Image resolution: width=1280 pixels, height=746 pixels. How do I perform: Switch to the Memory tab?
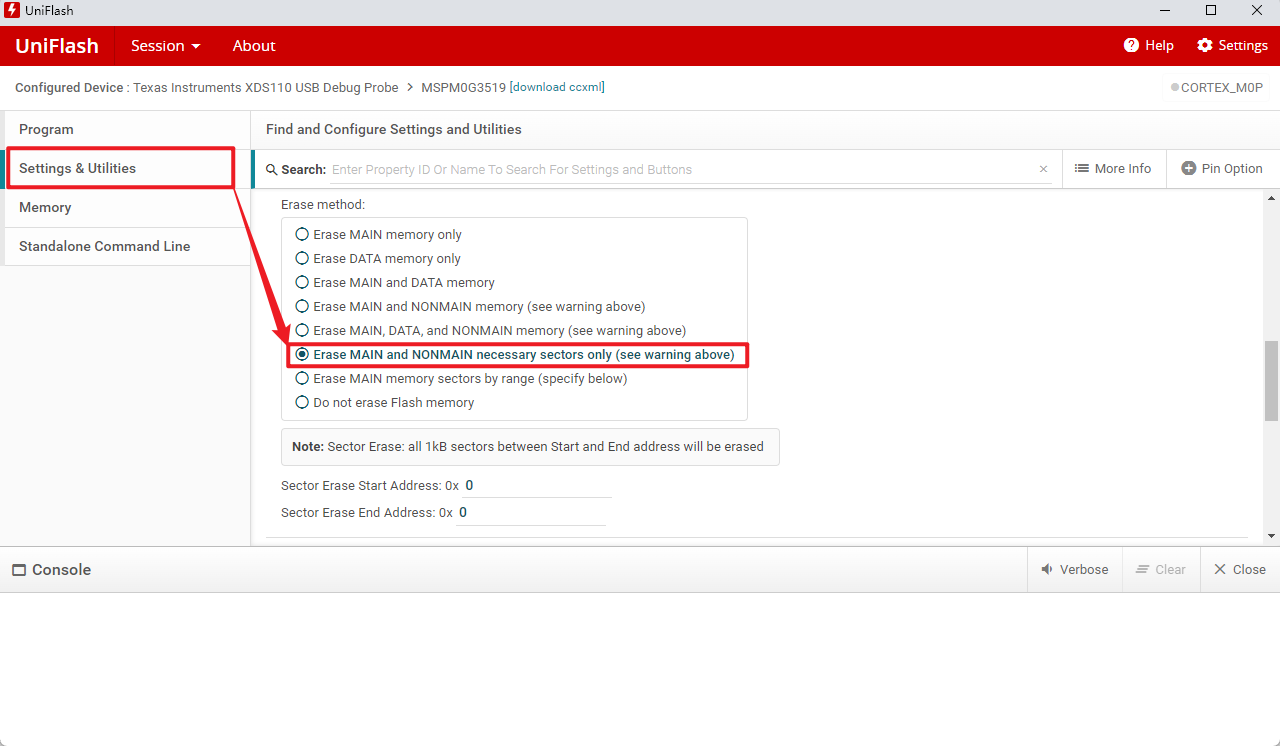coord(45,207)
